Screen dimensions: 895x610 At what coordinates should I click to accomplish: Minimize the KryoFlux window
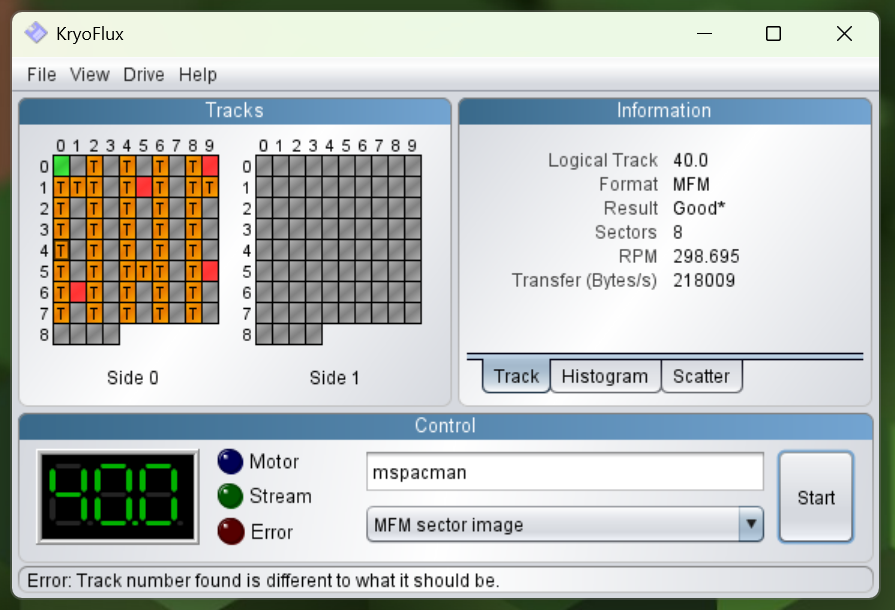(705, 34)
